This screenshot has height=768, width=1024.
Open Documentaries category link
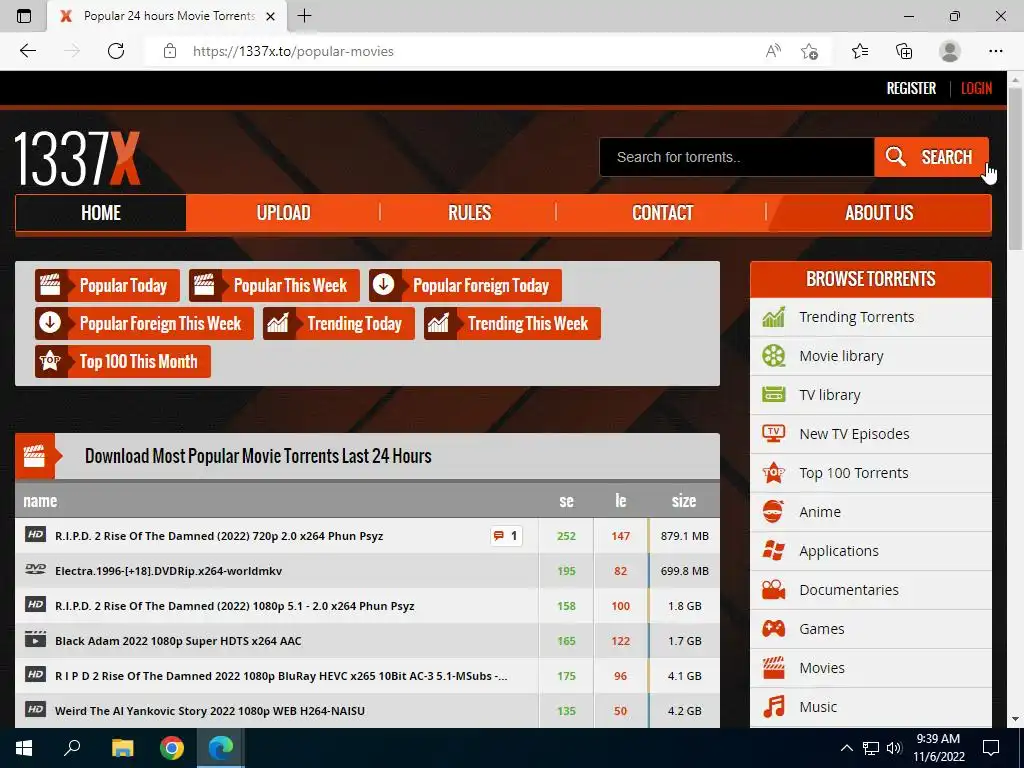[x=848, y=590]
